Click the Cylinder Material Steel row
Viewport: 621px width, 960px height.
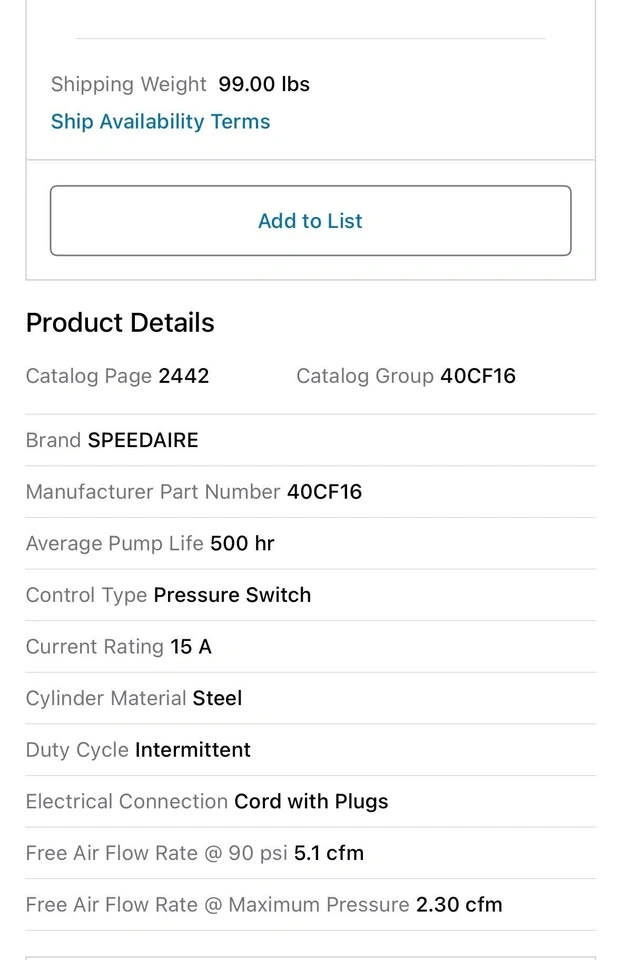pyautogui.click(x=310, y=698)
